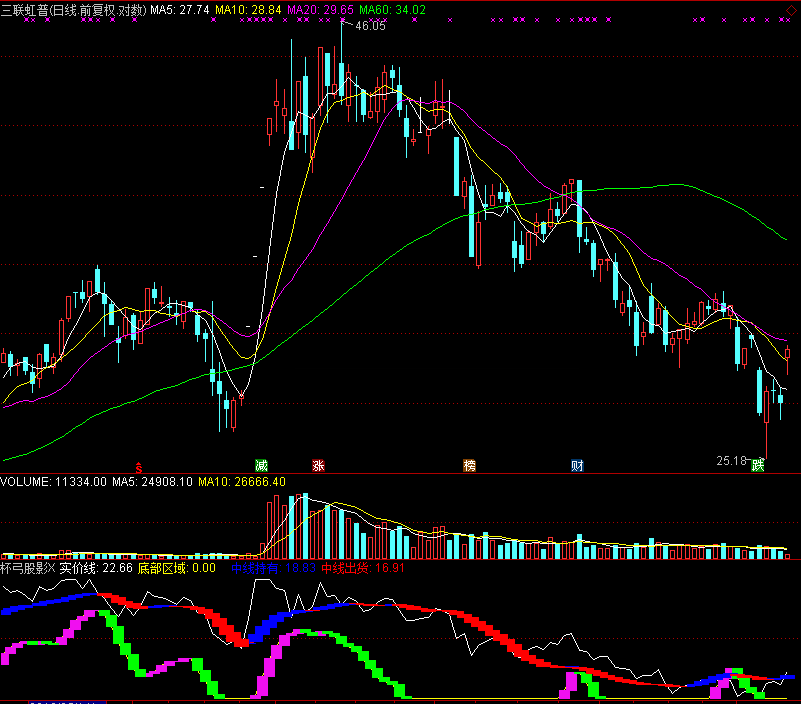Click the stock title 三联虹普

coord(24,9)
